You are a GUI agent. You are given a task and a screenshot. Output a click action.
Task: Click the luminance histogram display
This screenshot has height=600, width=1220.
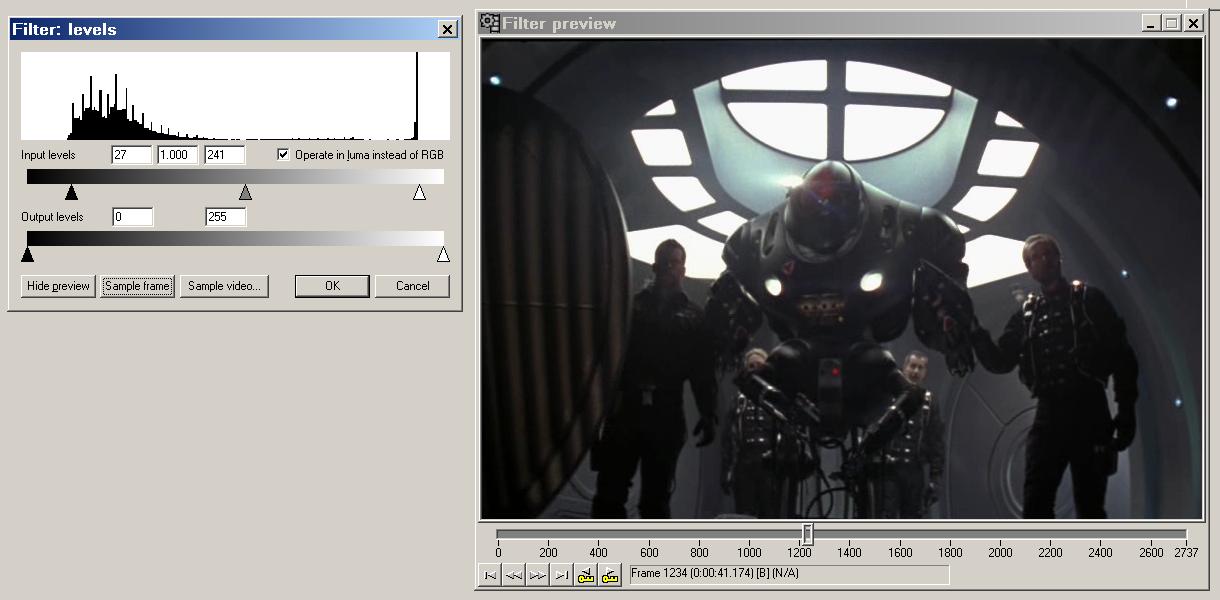[x=235, y=96]
